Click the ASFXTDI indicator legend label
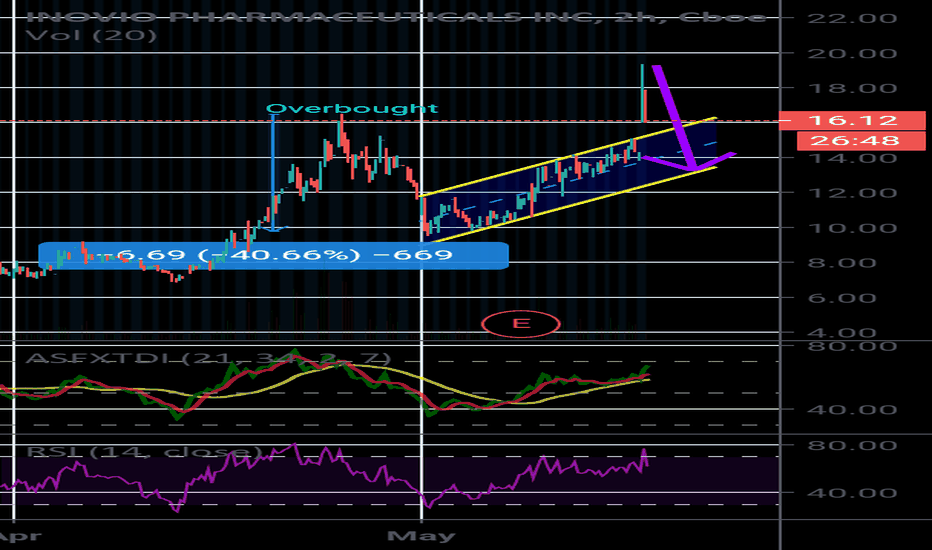This screenshot has height=550, width=932. (209, 359)
